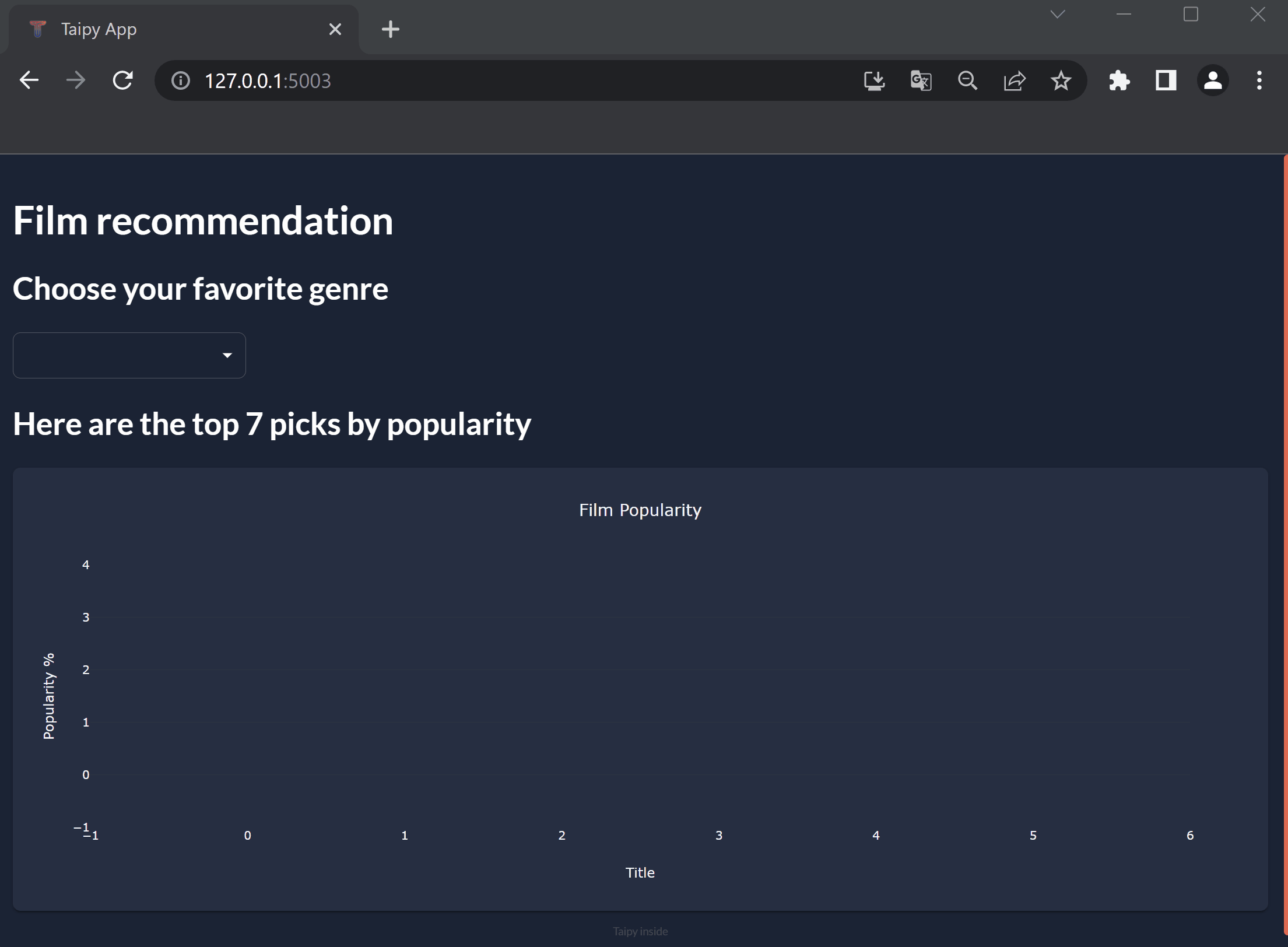Image resolution: width=1288 pixels, height=947 pixels.
Task: Click the address bar URL 127.0.0.1:5003
Action: pos(268,80)
